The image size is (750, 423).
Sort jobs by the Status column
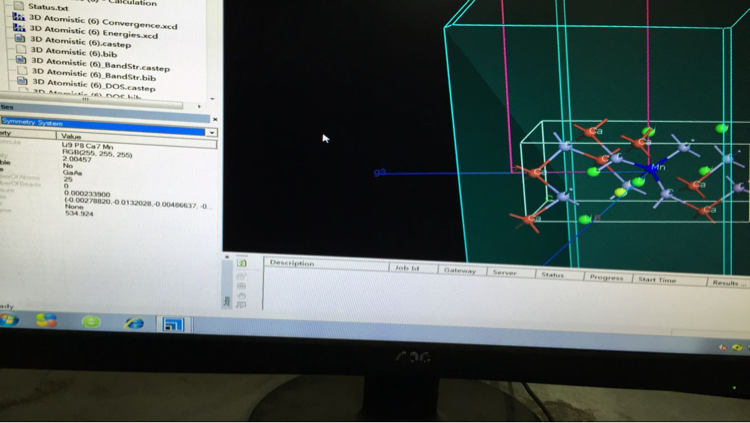tap(558, 275)
